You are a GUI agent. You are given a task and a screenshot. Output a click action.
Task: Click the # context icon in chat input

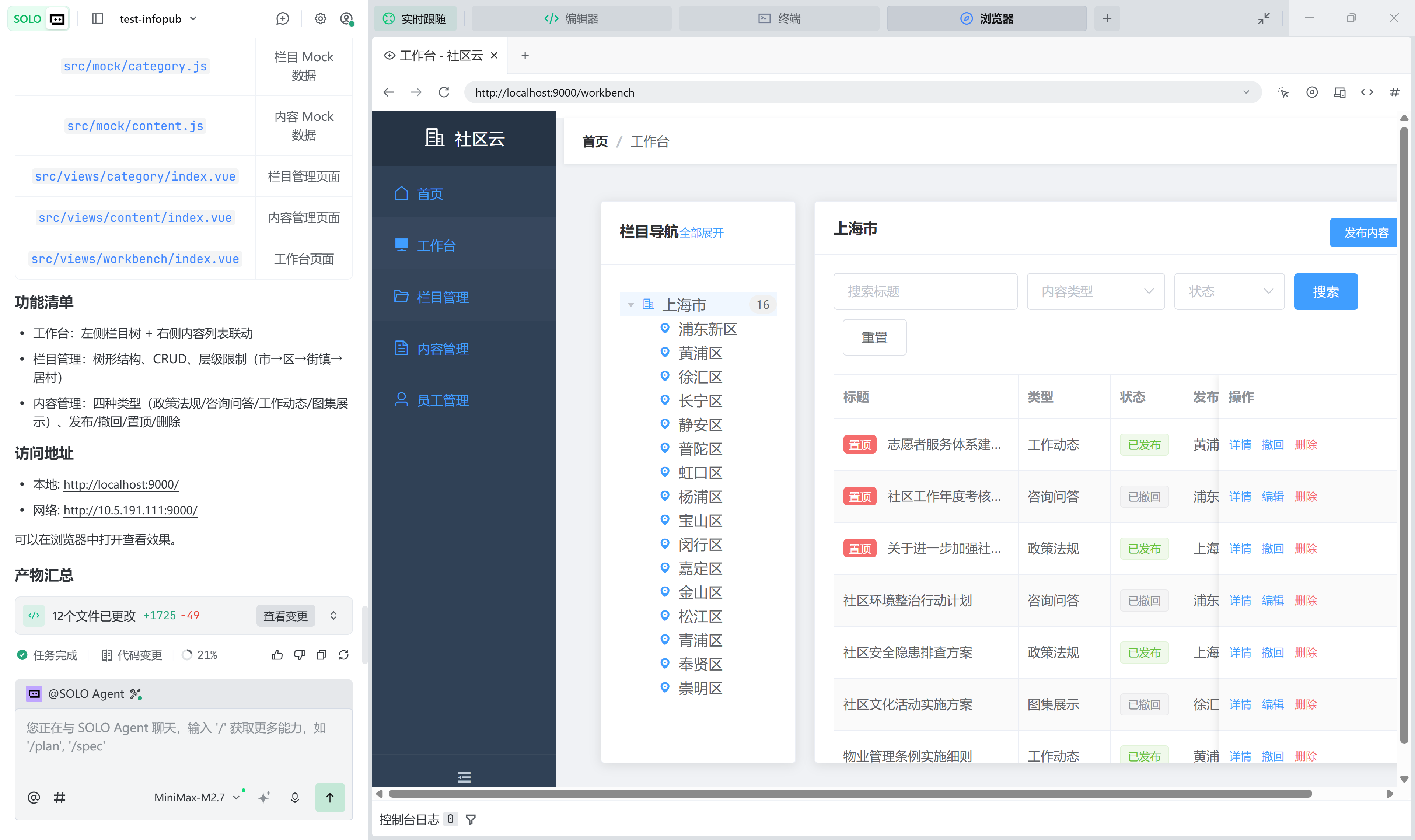tap(59, 797)
